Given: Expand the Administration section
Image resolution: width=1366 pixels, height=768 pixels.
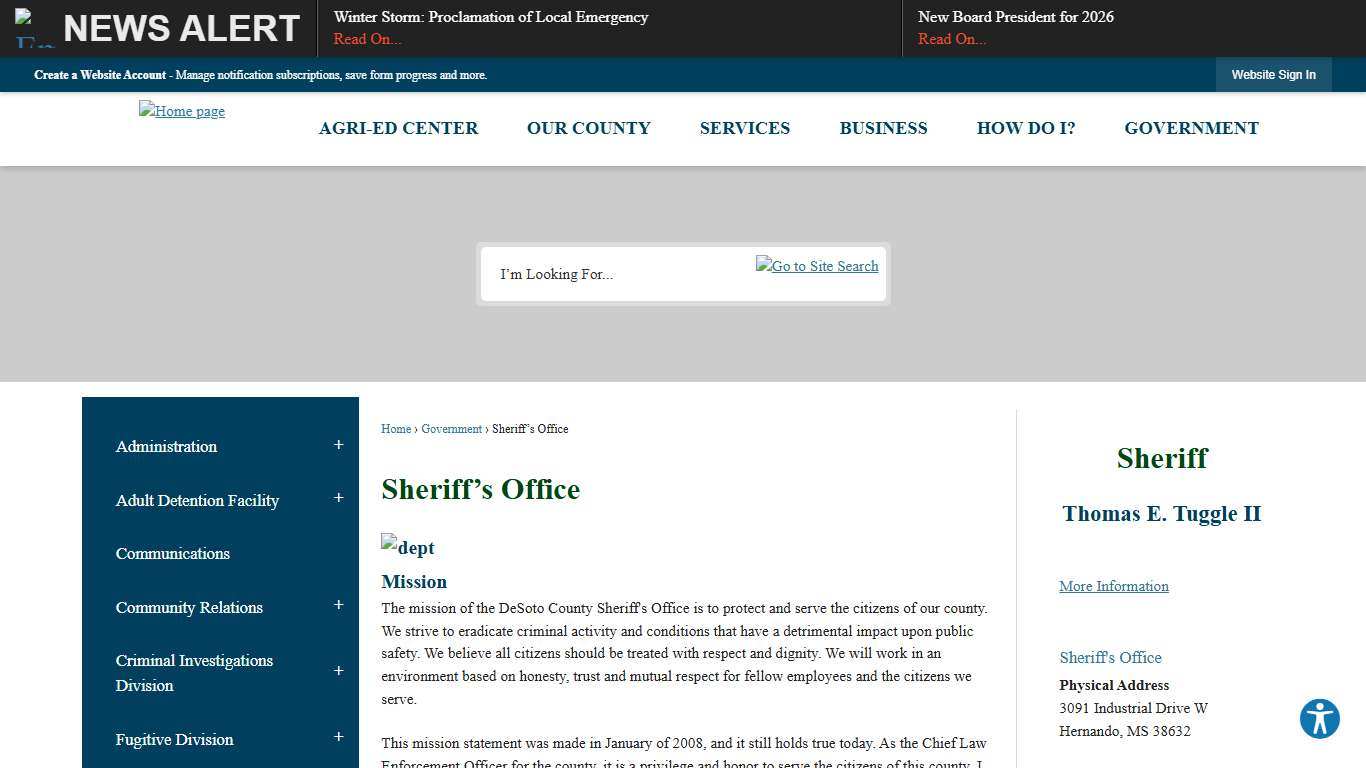Looking at the screenshot, I should 338,443.
